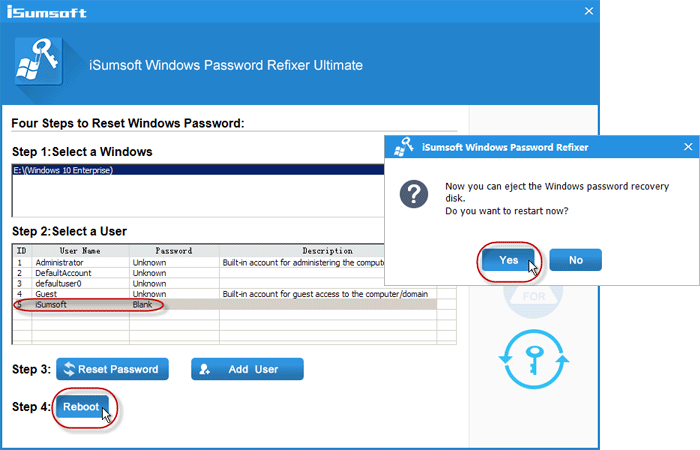This screenshot has height=450, width=700.
Task: Click the question mark icon in dialog
Action: coord(414,194)
